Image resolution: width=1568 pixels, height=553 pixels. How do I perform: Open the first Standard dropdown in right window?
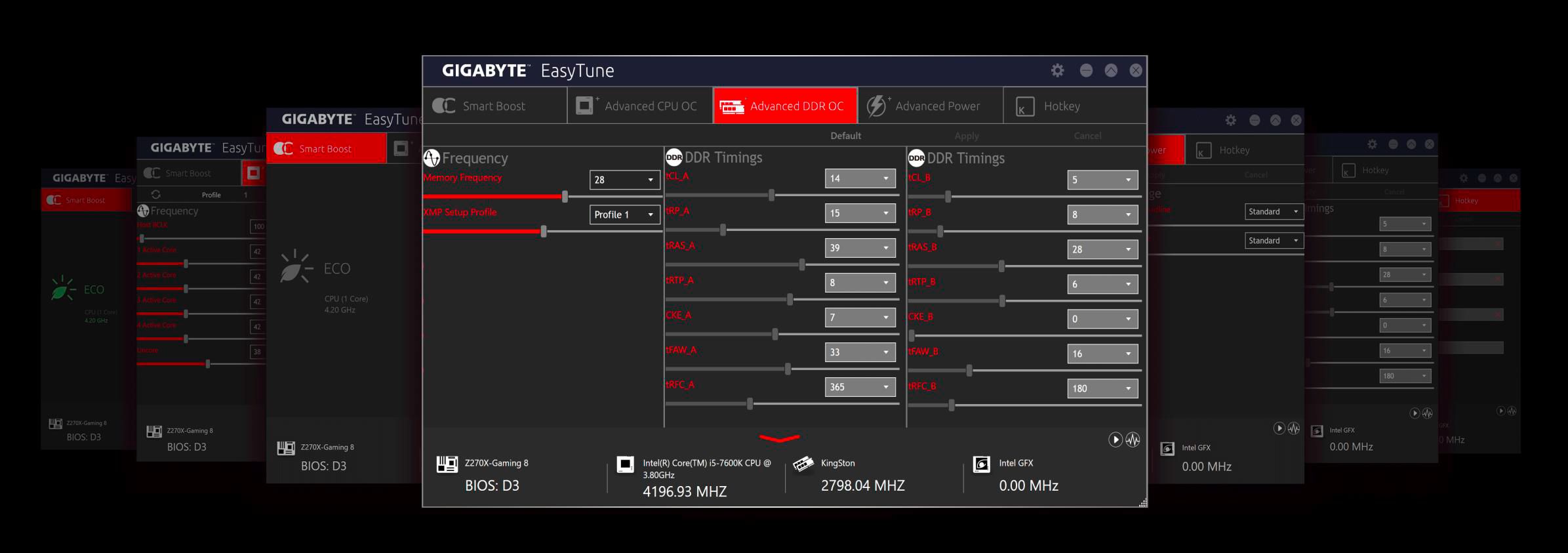(x=1274, y=211)
